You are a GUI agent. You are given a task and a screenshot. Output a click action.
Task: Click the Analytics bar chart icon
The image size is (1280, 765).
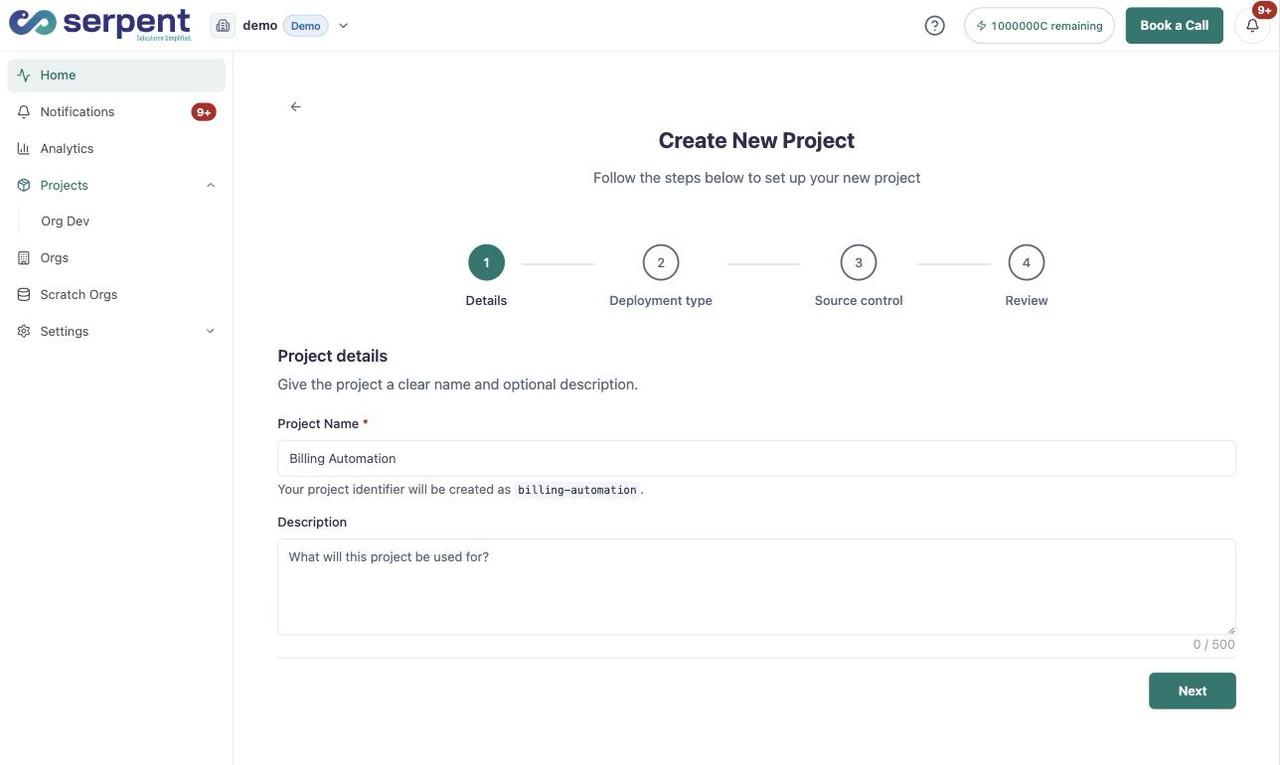click(x=24, y=148)
